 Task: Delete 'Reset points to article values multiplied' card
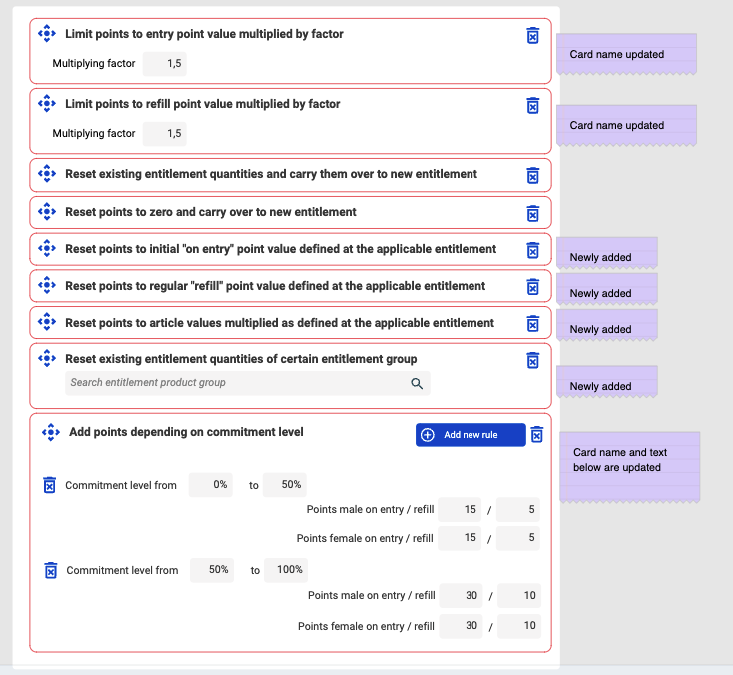(x=533, y=323)
